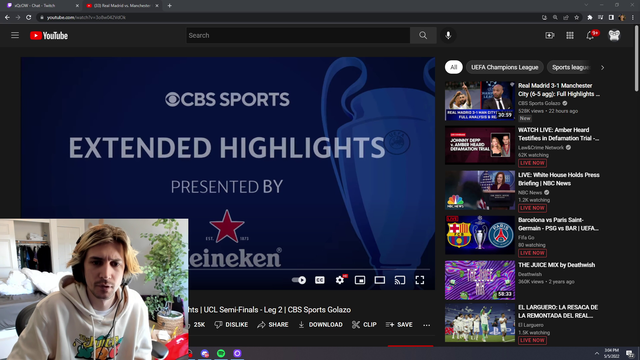The width and height of the screenshot is (640, 360).
Task: Open Chrome media controls icon
Action: click(x=600, y=18)
